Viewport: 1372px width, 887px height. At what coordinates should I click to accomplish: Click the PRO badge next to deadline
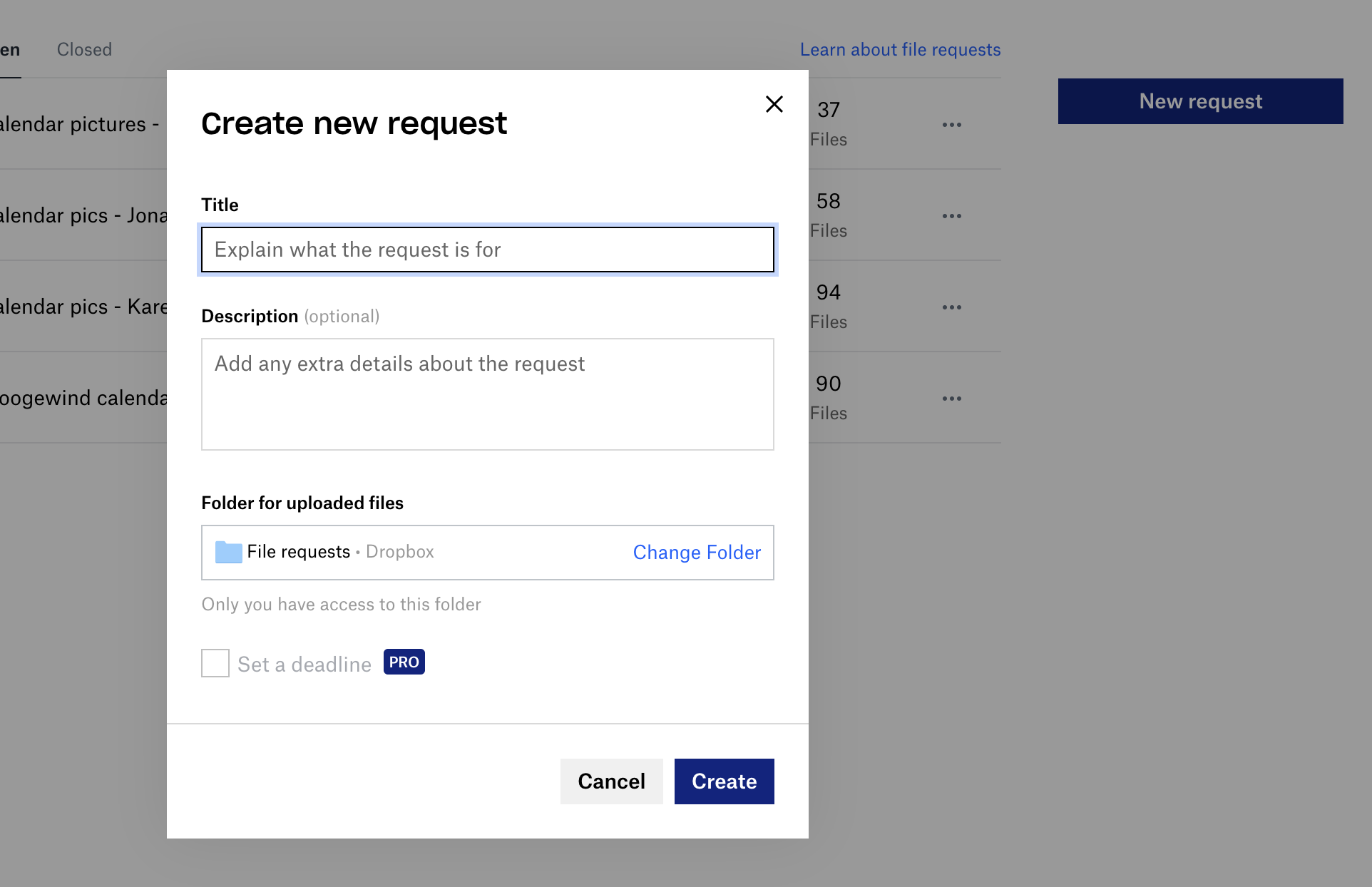[404, 662]
